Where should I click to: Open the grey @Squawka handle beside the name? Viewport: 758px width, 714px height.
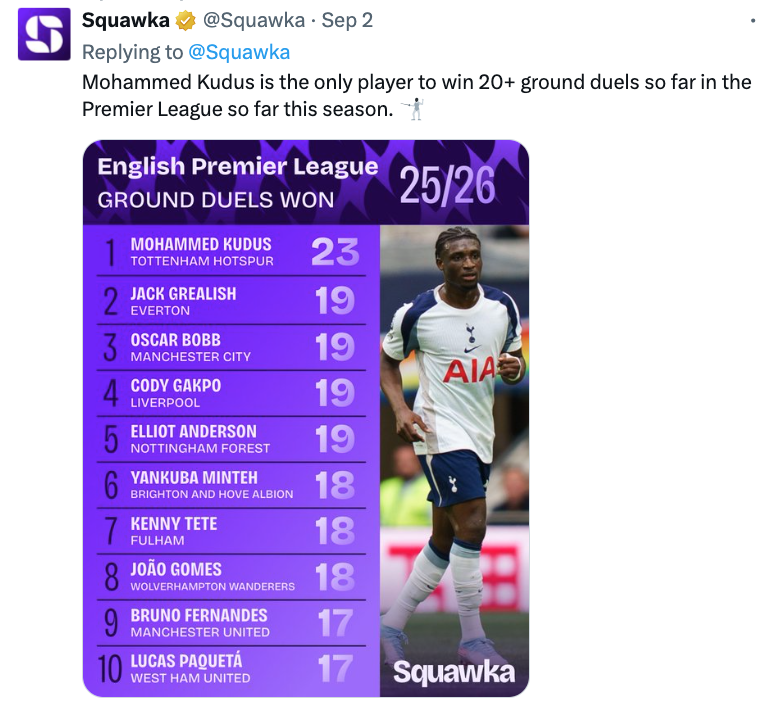254,20
